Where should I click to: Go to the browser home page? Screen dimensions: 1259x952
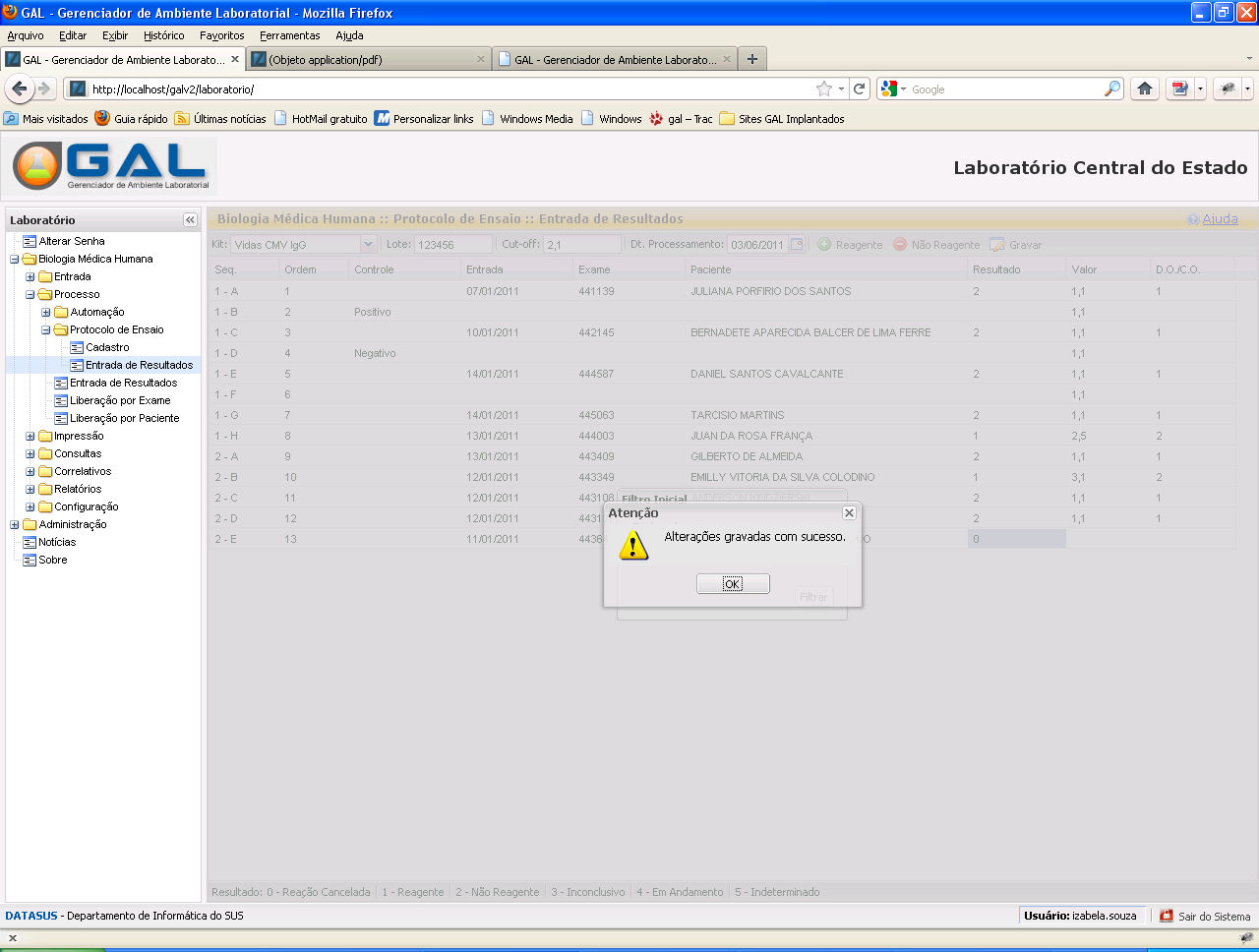click(1145, 89)
